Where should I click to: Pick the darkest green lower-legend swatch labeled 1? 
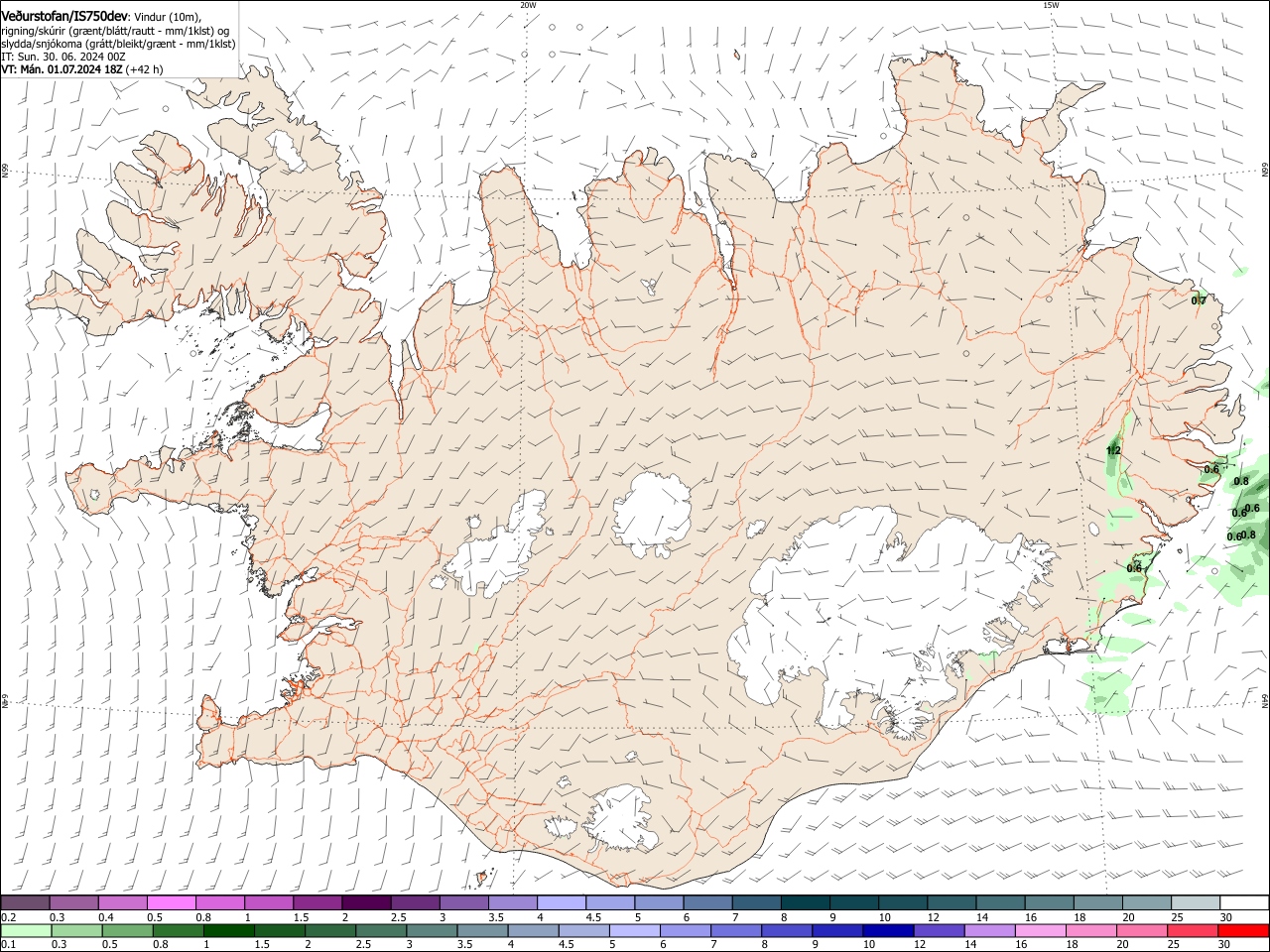point(228,930)
